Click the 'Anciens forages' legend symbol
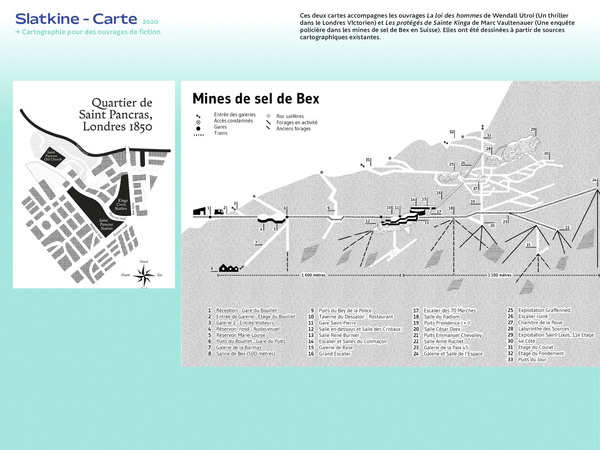This screenshot has width=600, height=450. click(x=268, y=128)
